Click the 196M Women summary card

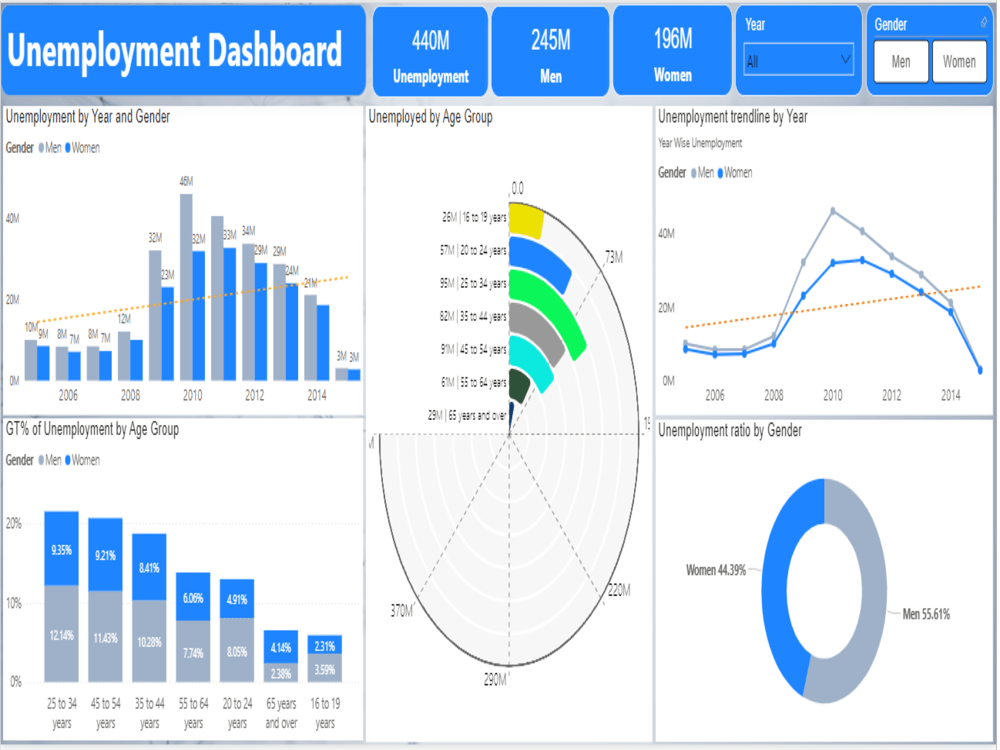(672, 50)
